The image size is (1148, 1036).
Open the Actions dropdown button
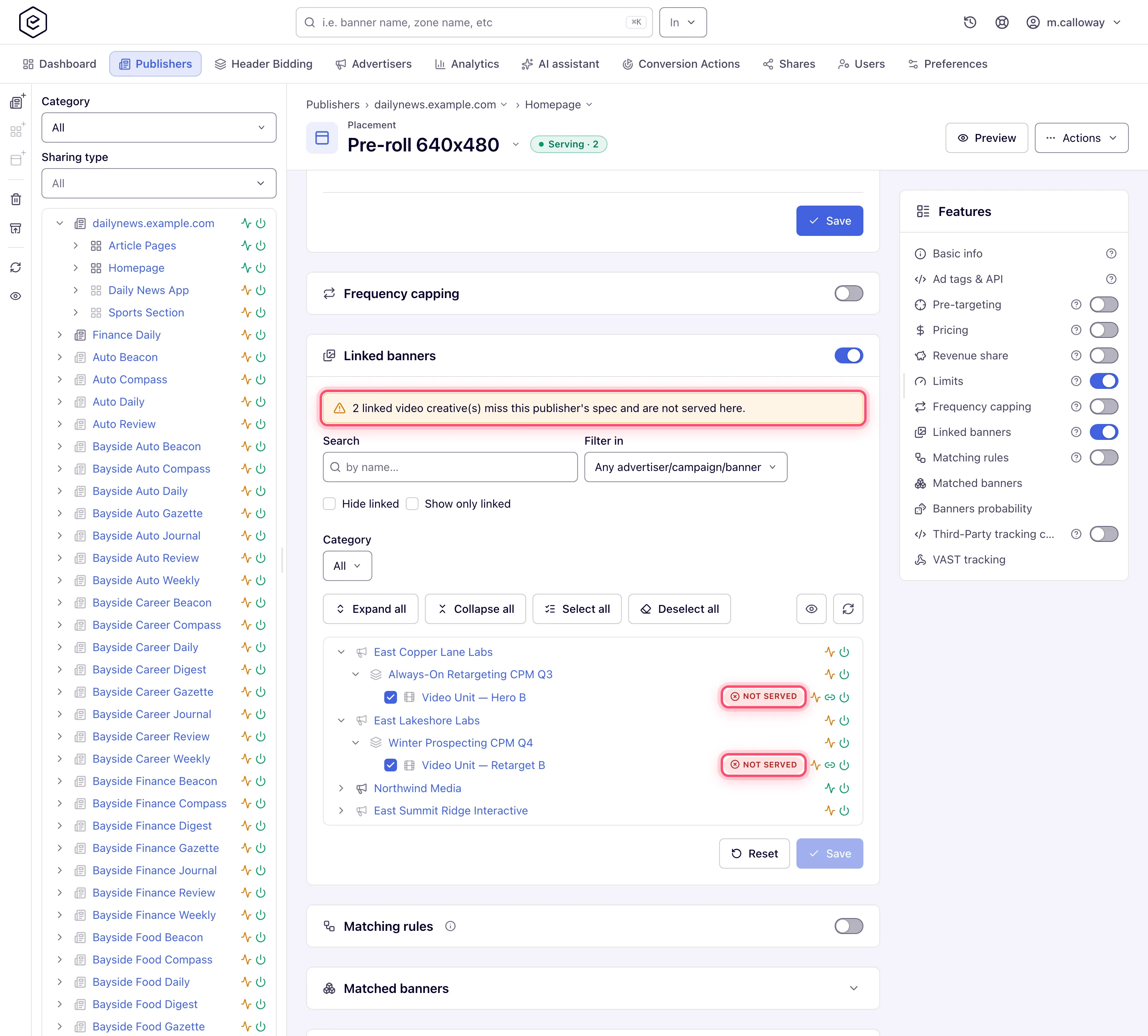(x=1081, y=138)
